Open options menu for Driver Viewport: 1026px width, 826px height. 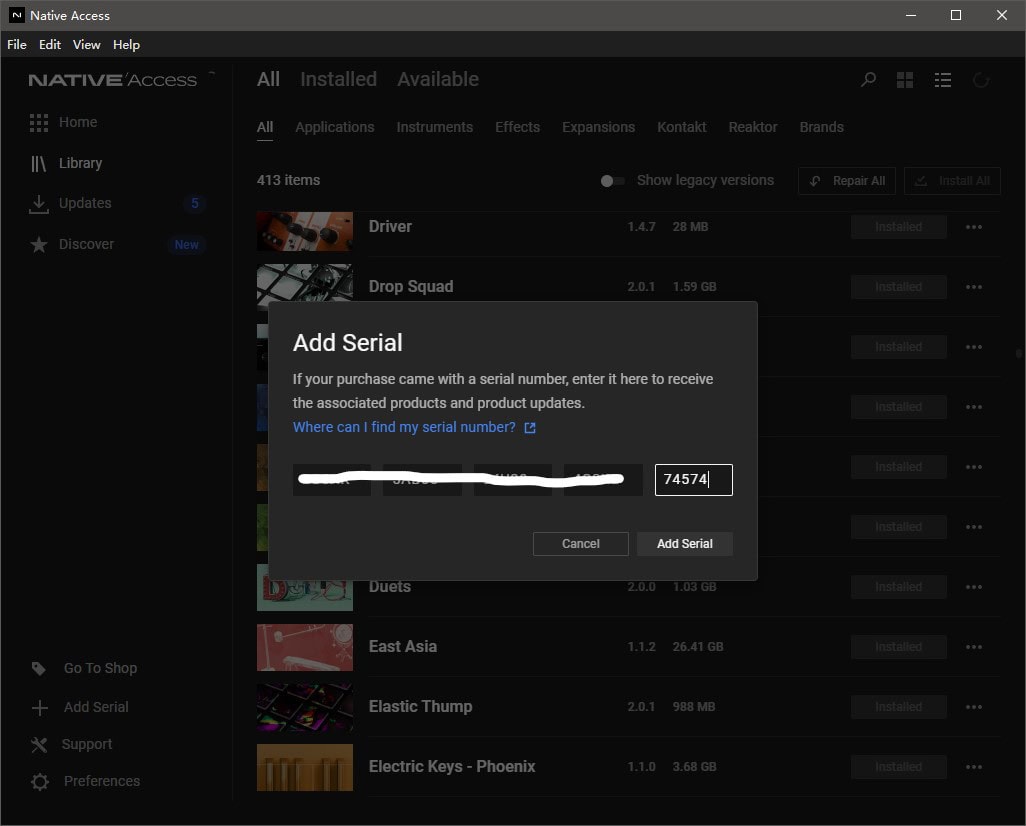(x=974, y=227)
